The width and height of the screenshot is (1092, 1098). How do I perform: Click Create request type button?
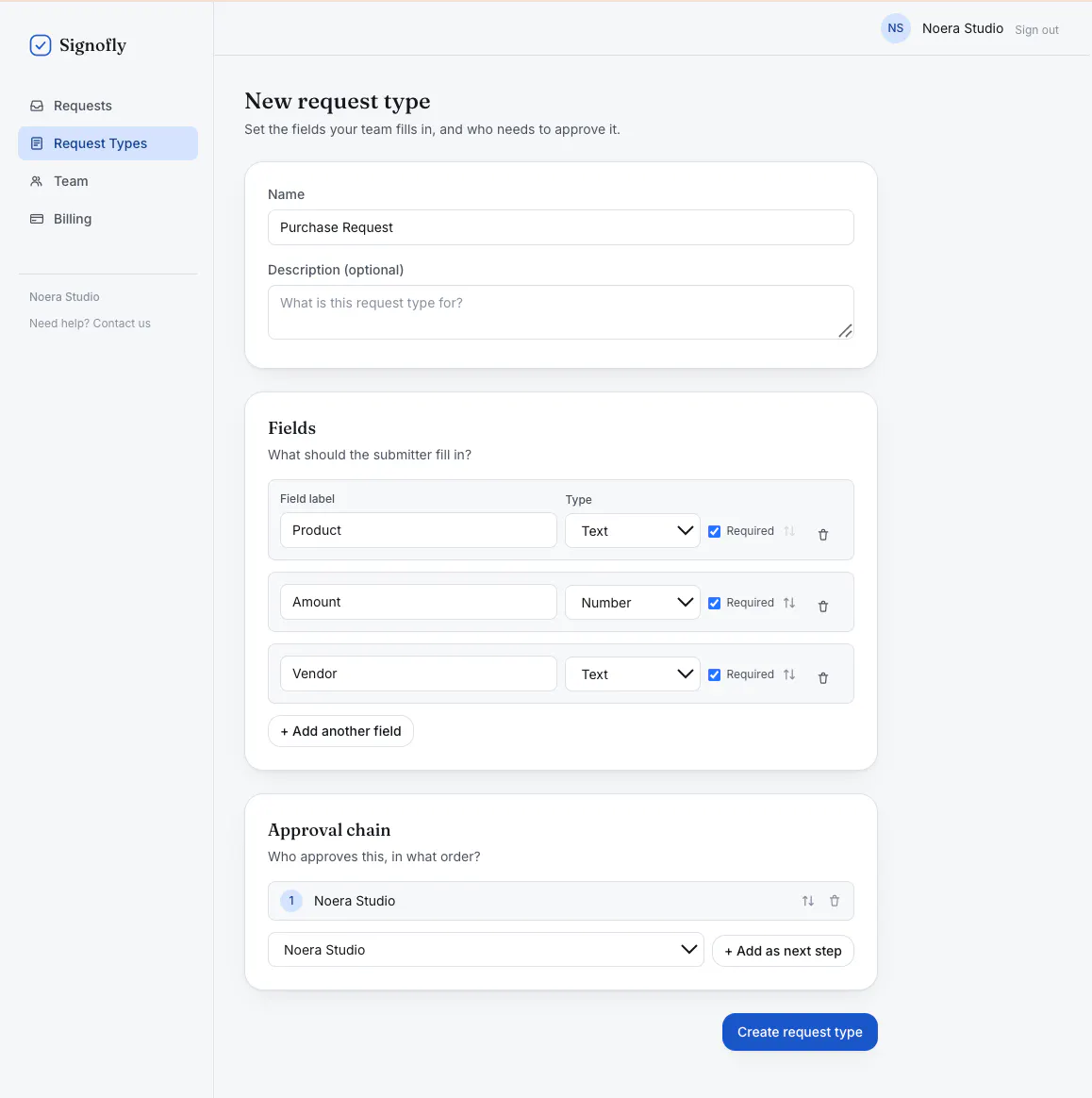(x=800, y=1032)
